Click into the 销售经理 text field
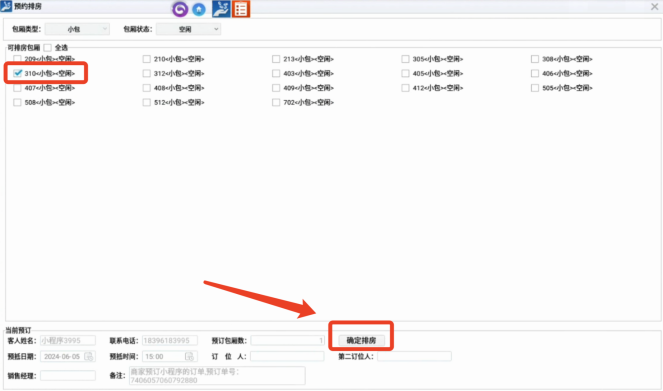Screen dimensions: 663x391 click(x=68, y=375)
